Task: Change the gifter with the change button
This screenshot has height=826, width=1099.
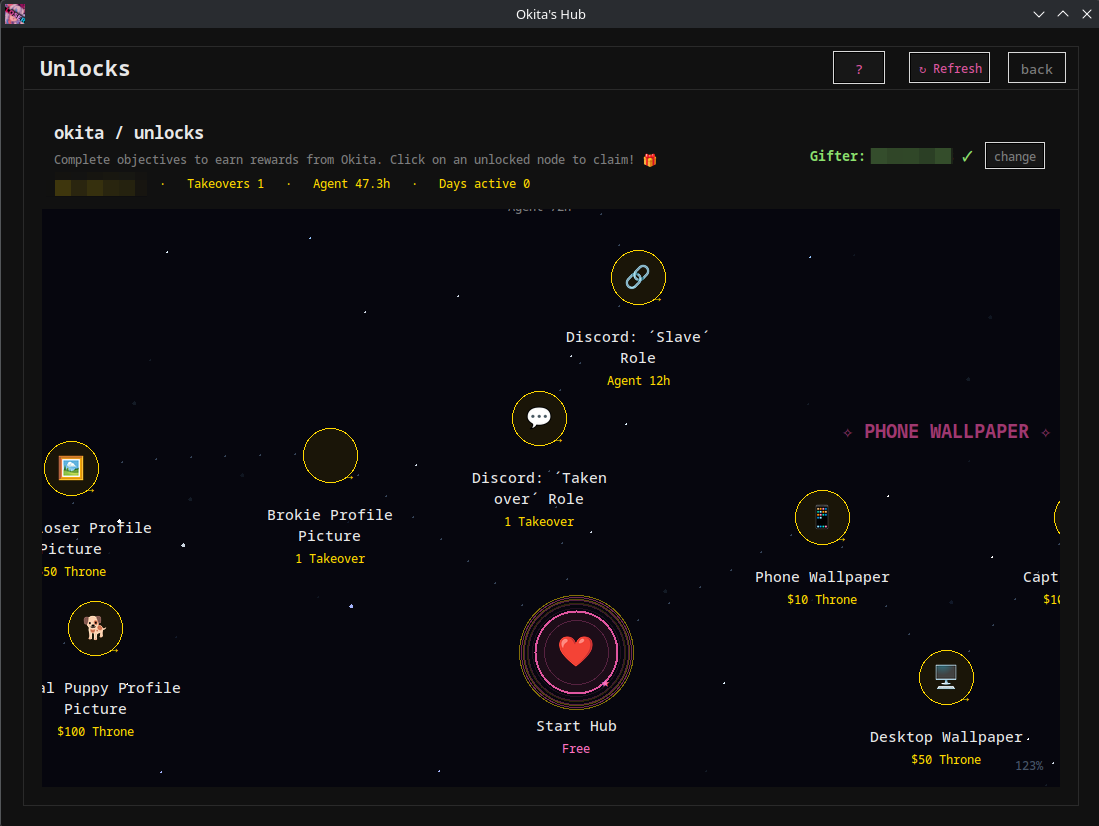Action: tap(1014, 156)
